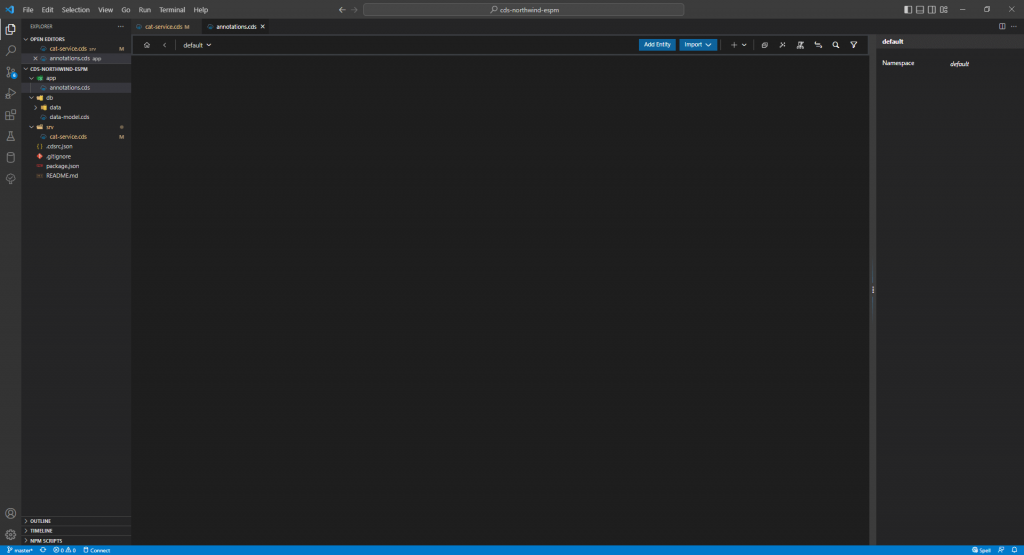Open the database cylinder view in activity bar
This screenshot has width=1024, height=555.
click(10, 157)
